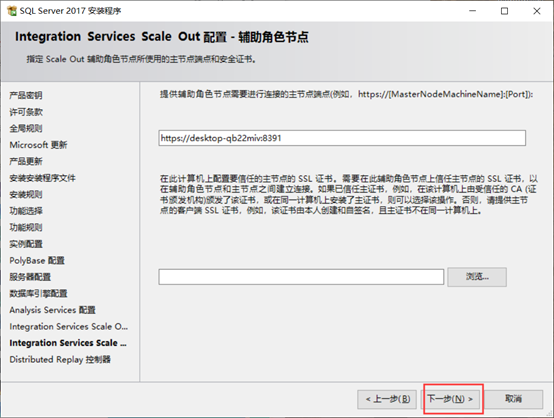554x418 pixels.
Task: Click the empty SSL certificate path field
Action: tap(301, 277)
